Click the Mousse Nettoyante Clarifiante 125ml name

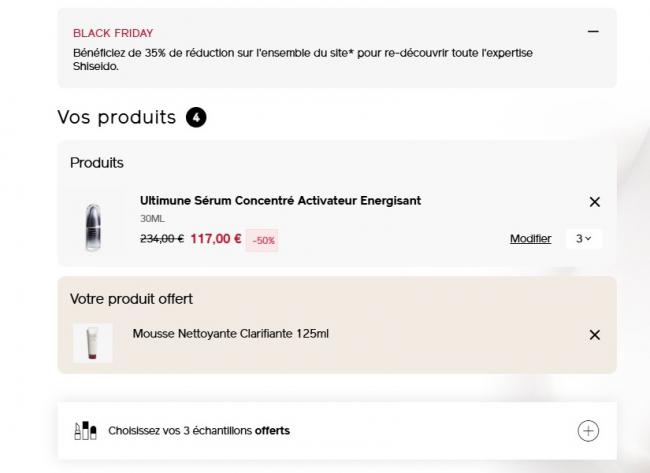[230, 333]
